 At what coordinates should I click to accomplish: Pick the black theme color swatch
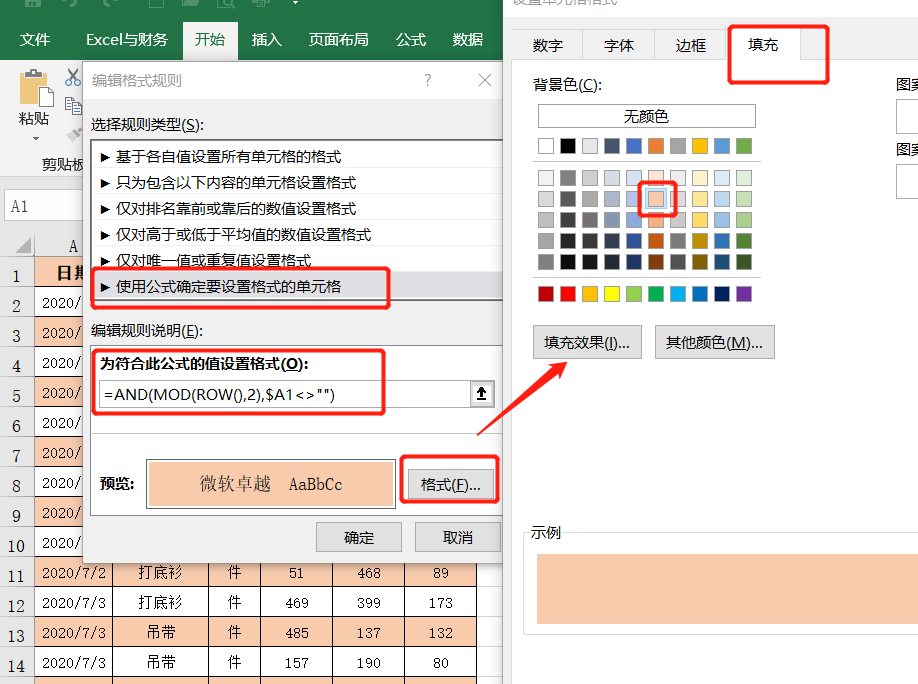568,146
